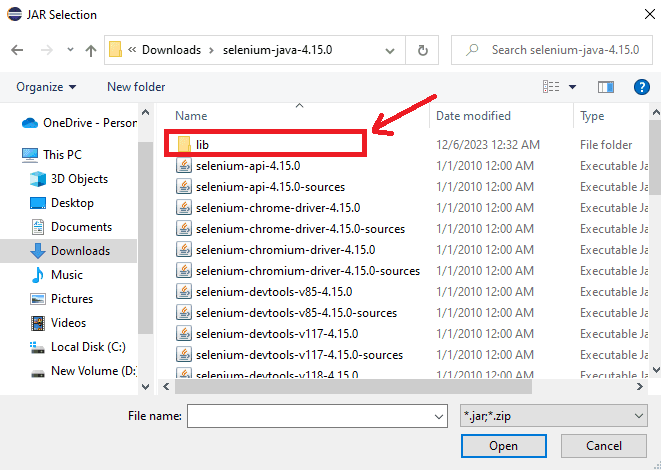Open the view options dropdown arrow

pyautogui.click(x=571, y=87)
